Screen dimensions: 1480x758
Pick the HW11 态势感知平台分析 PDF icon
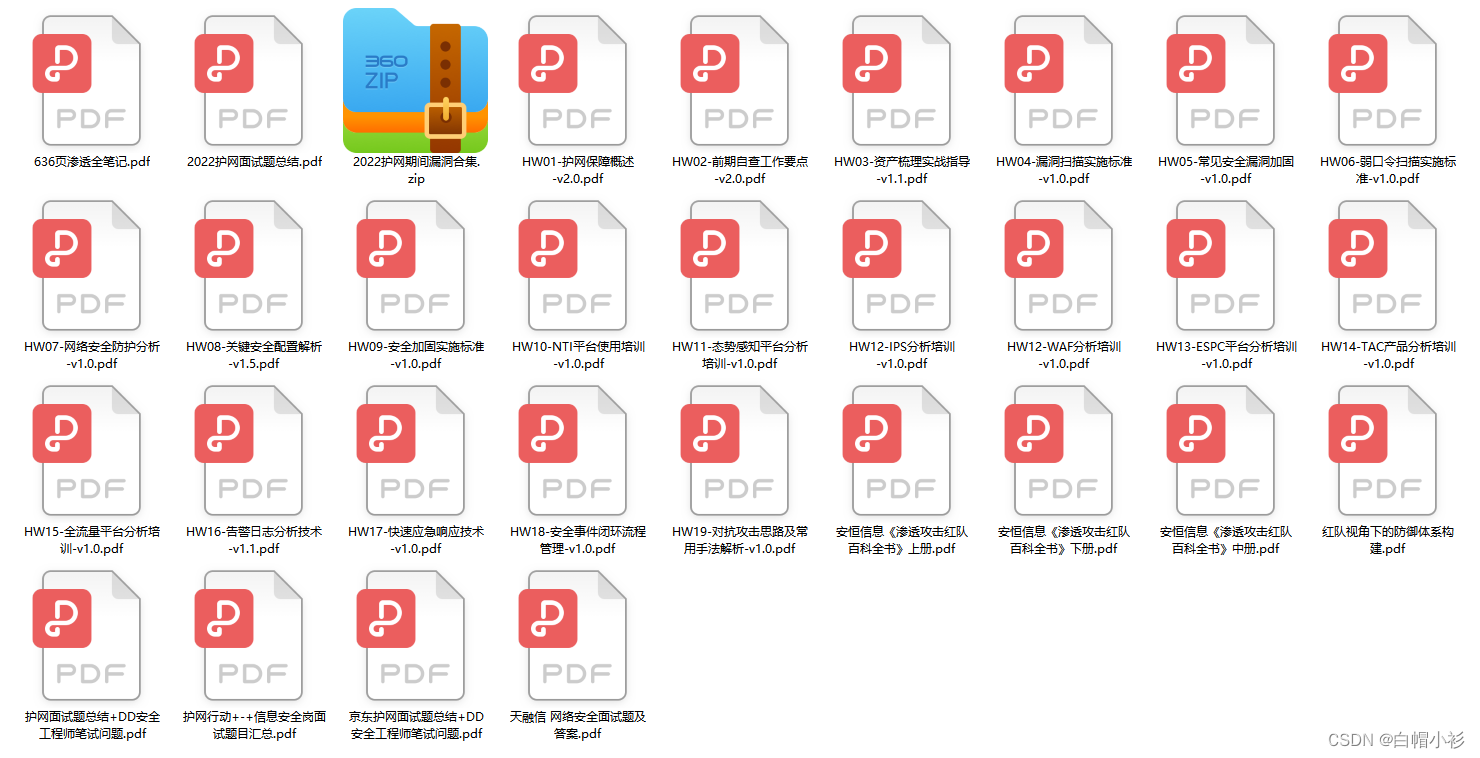pyautogui.click(x=735, y=265)
